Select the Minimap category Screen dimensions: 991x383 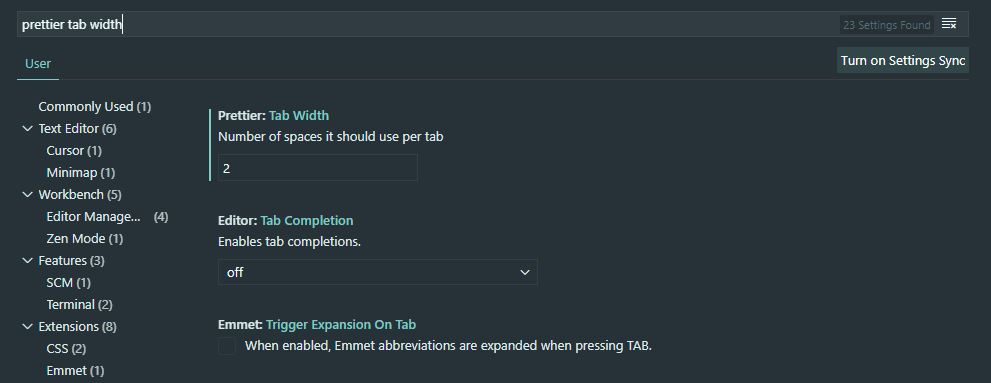[81, 173]
